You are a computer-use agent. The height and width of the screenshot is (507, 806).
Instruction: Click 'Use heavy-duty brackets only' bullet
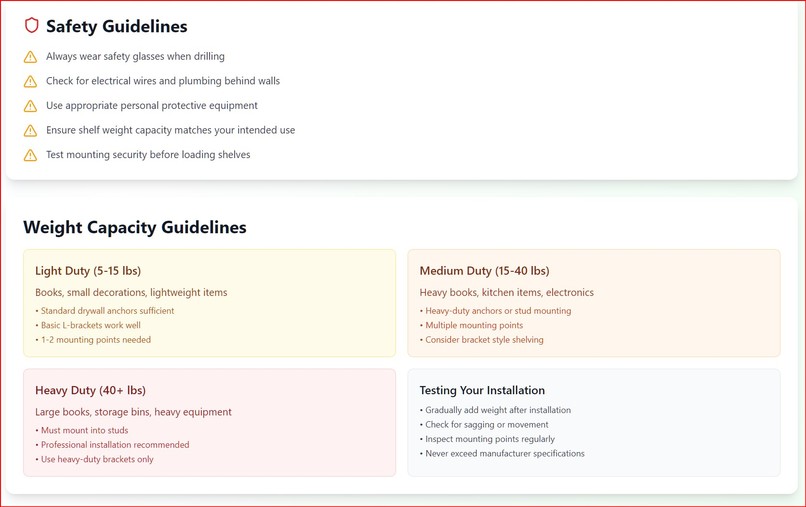pos(95,459)
